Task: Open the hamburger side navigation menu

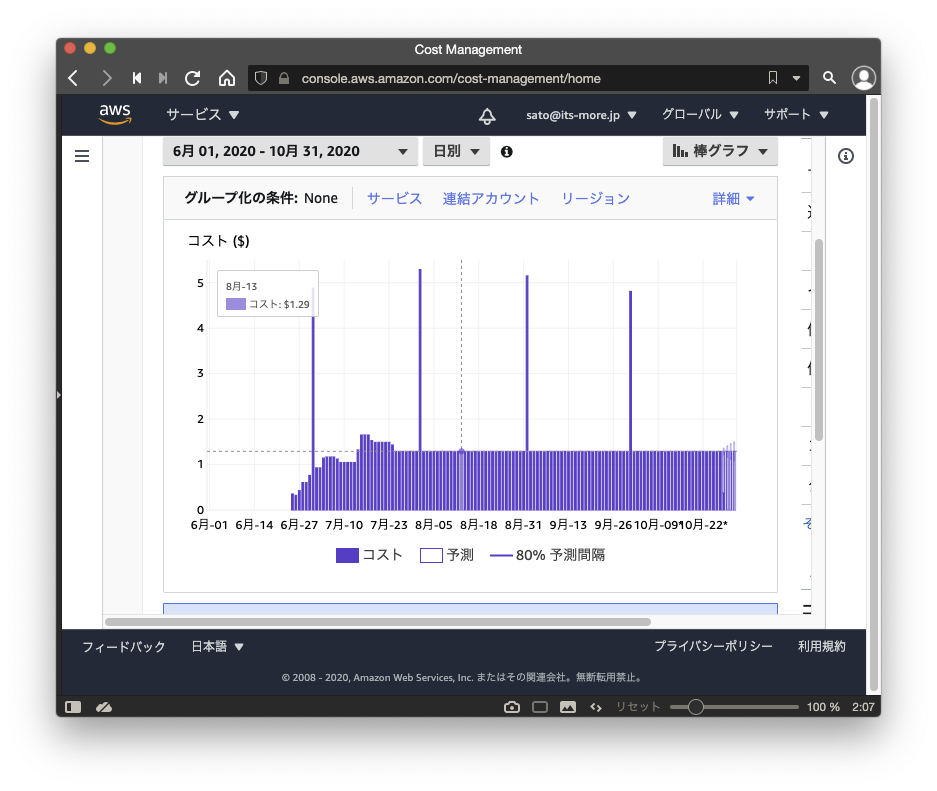Action: point(82,156)
